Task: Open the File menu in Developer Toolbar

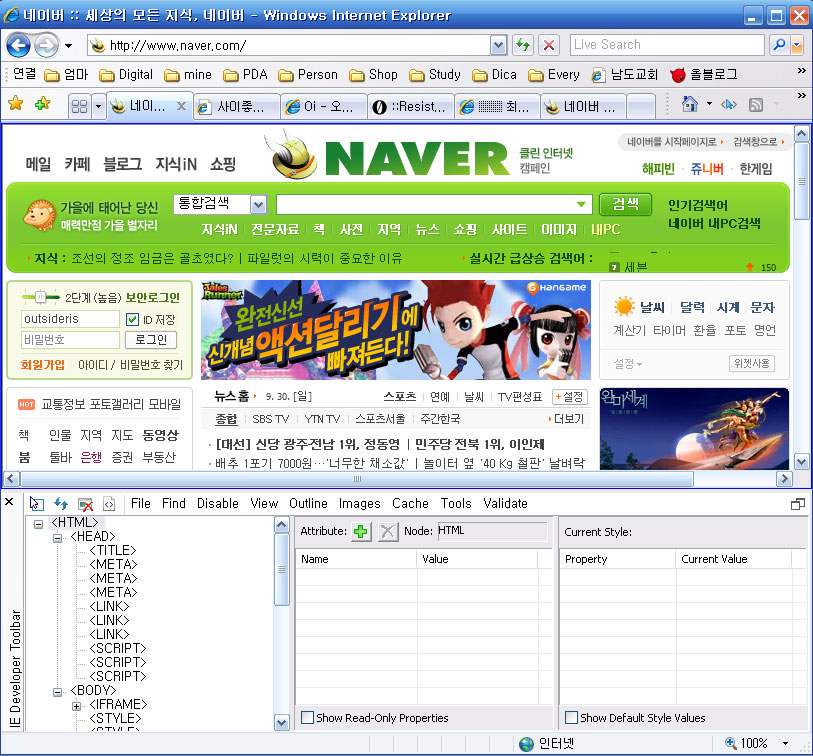Action: pyautogui.click(x=141, y=503)
